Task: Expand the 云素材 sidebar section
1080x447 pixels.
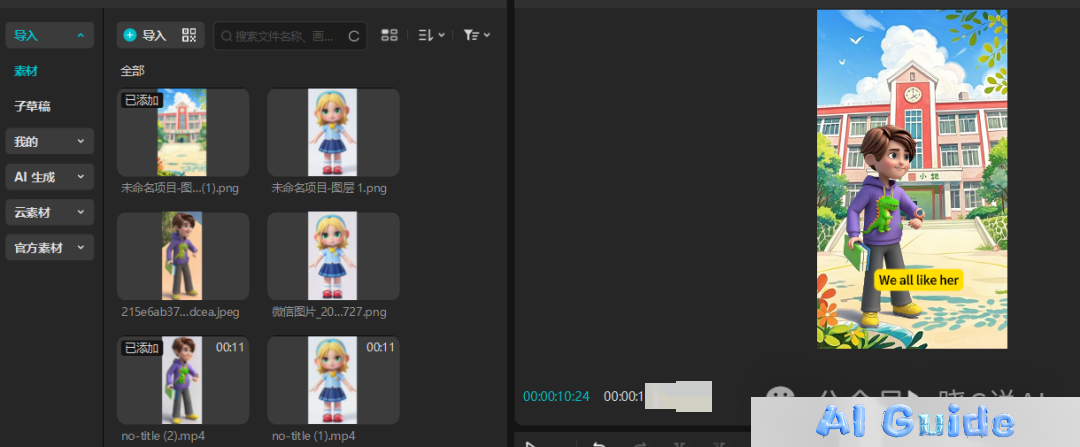Action: point(49,212)
